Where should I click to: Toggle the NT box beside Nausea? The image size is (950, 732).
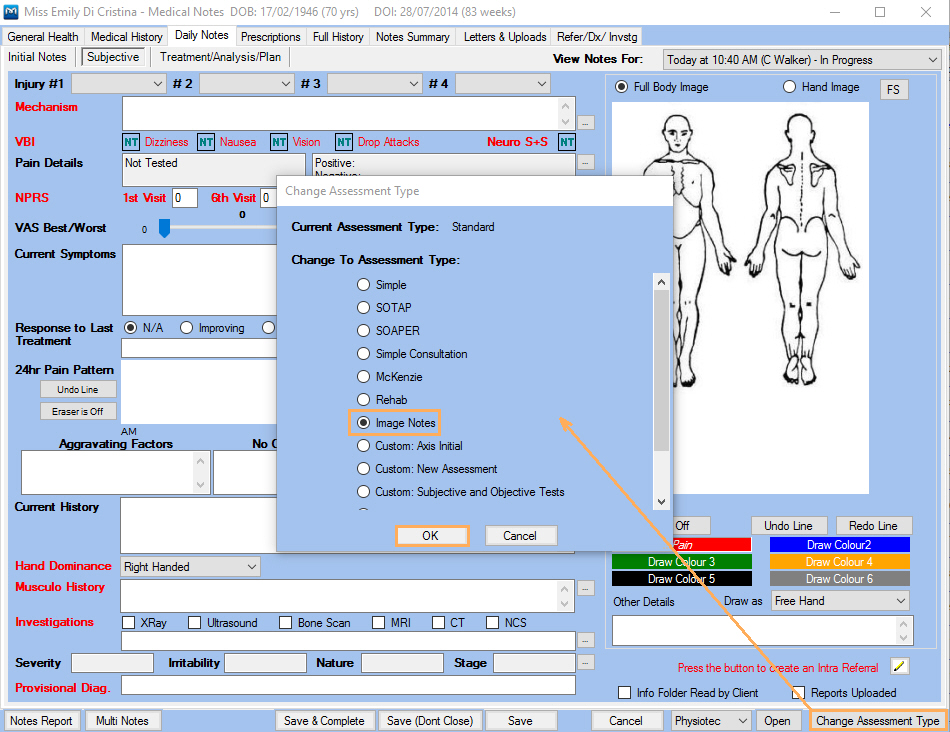pos(206,142)
